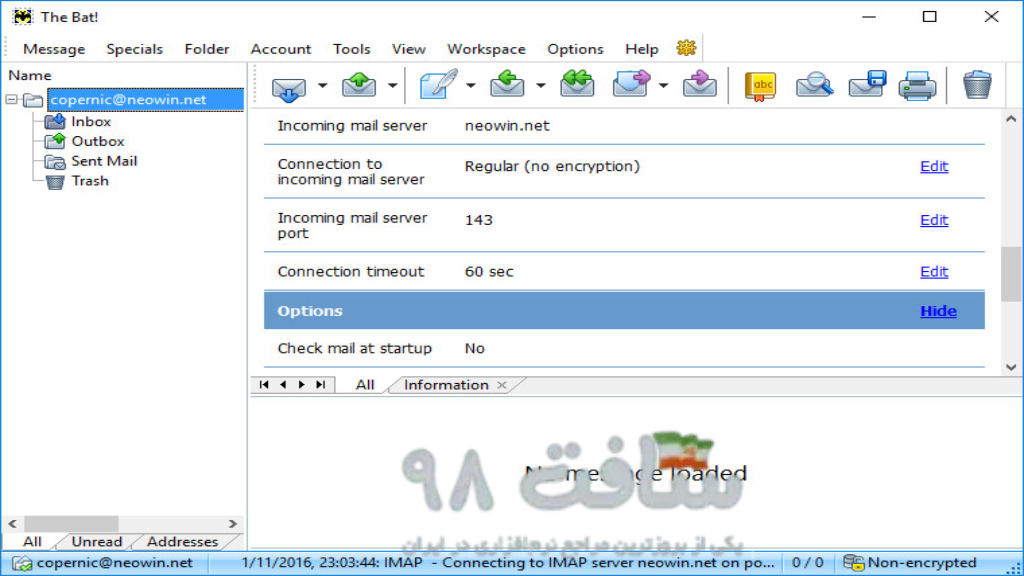Open the new message dropdown arrow

point(470,86)
